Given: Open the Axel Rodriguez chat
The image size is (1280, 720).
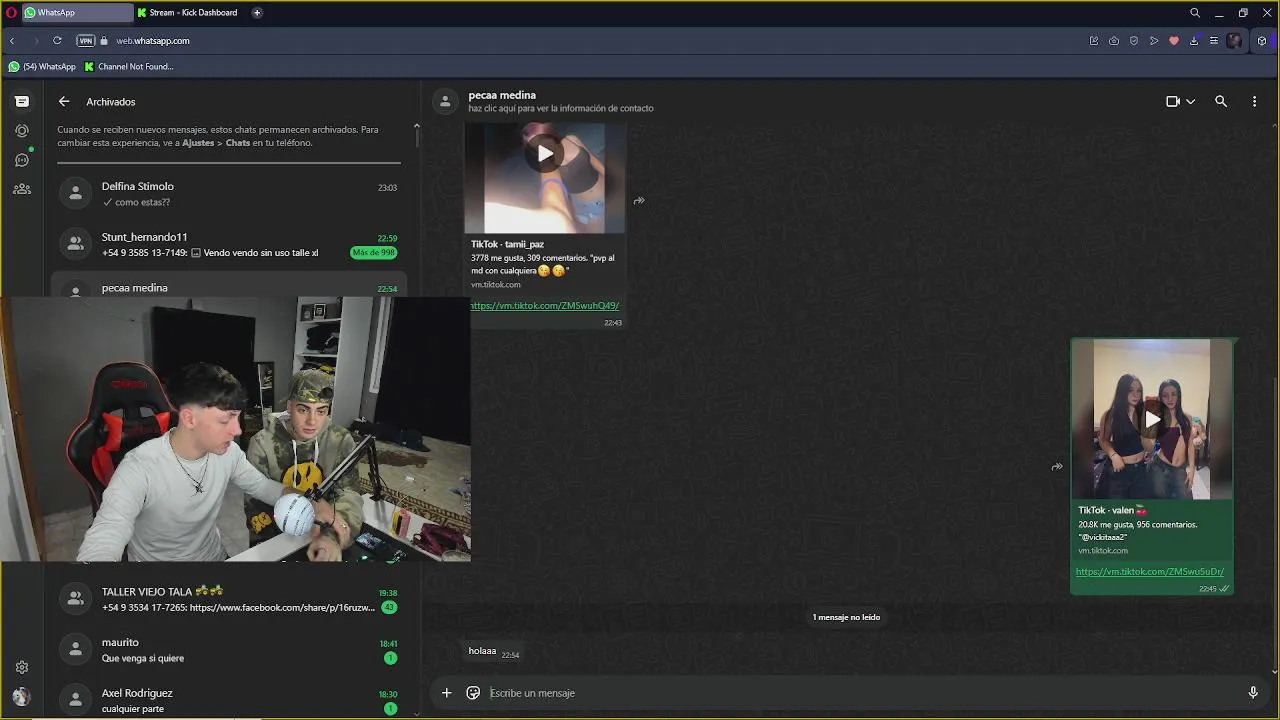Looking at the screenshot, I should point(229,700).
